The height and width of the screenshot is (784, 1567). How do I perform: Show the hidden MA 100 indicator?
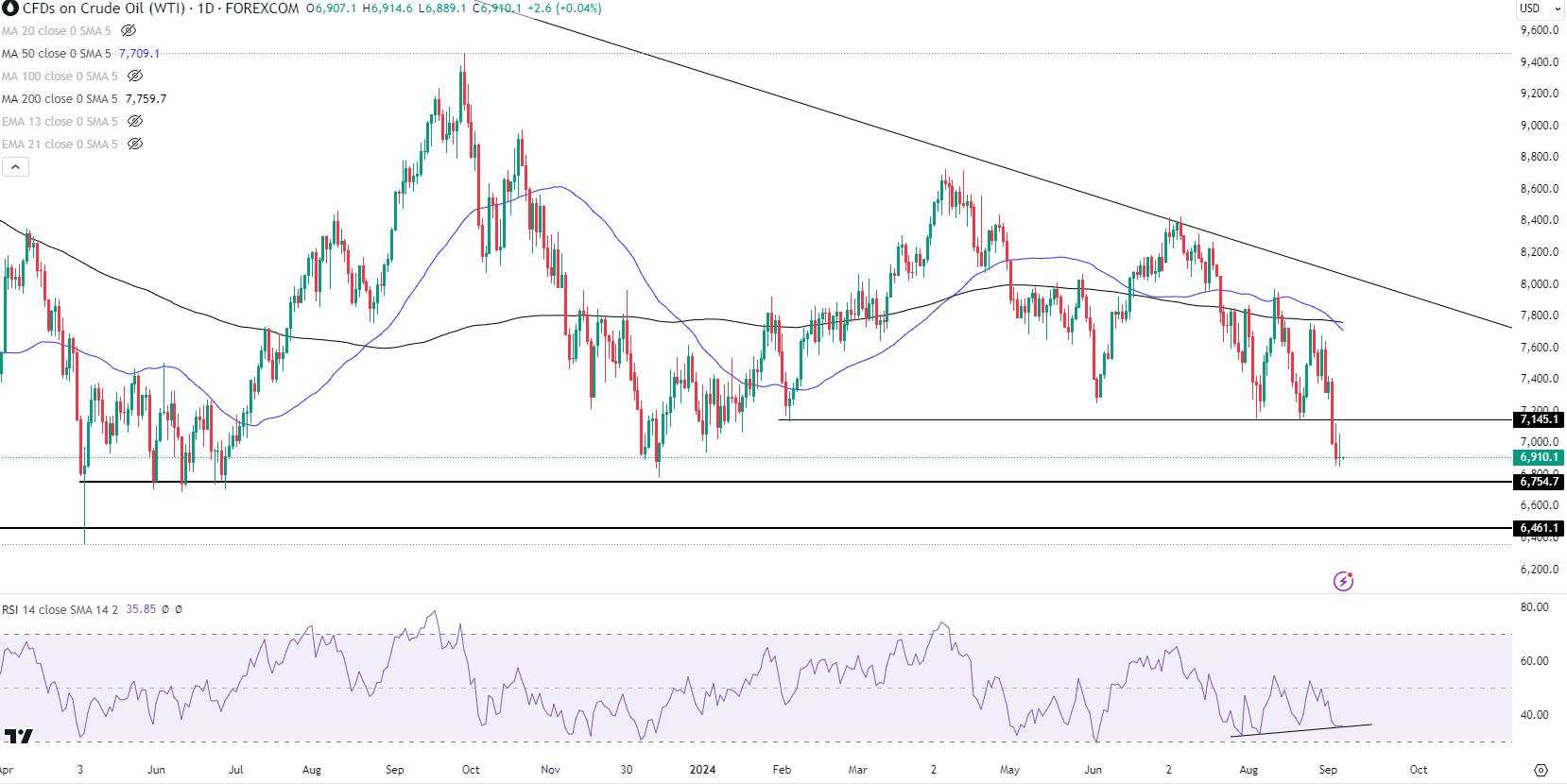[x=135, y=77]
